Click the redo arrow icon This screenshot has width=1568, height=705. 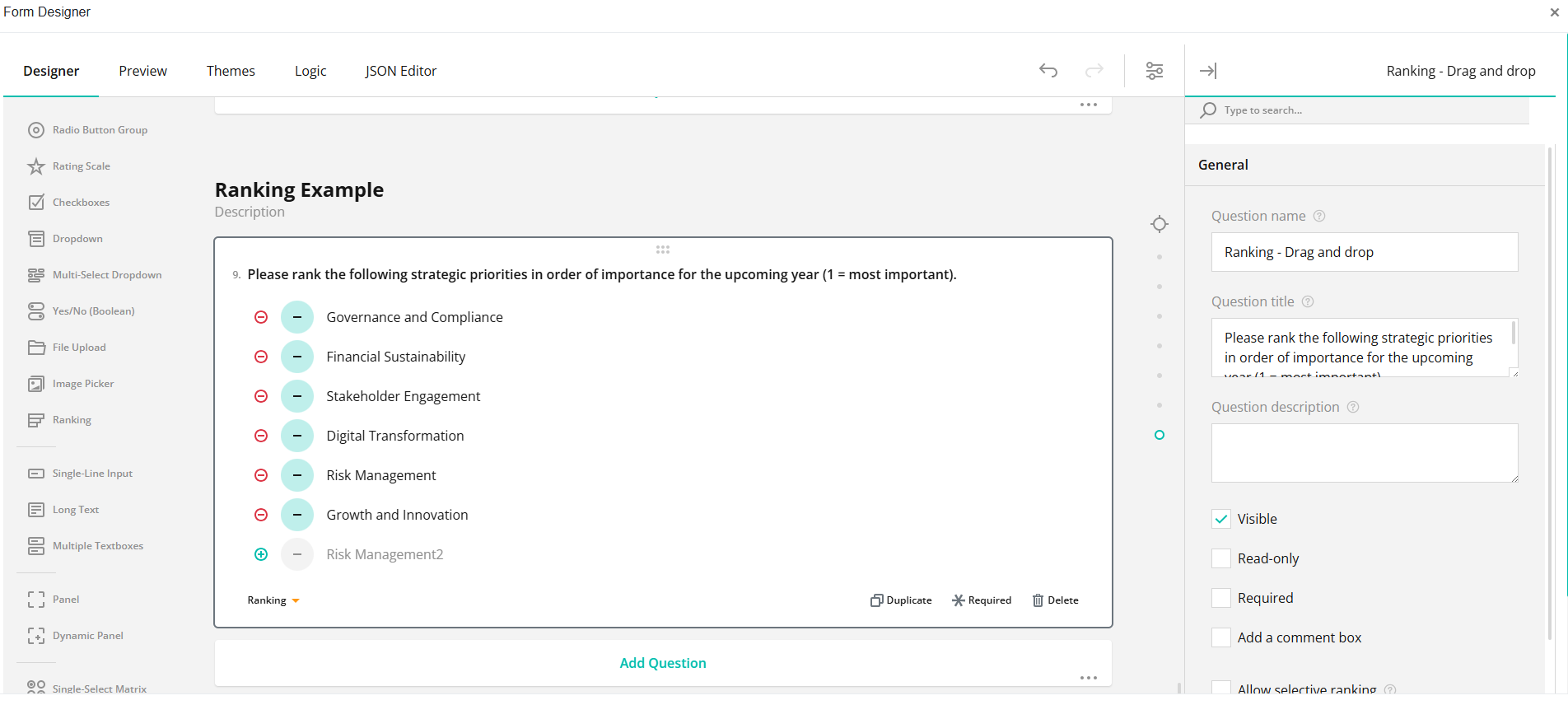click(x=1094, y=71)
